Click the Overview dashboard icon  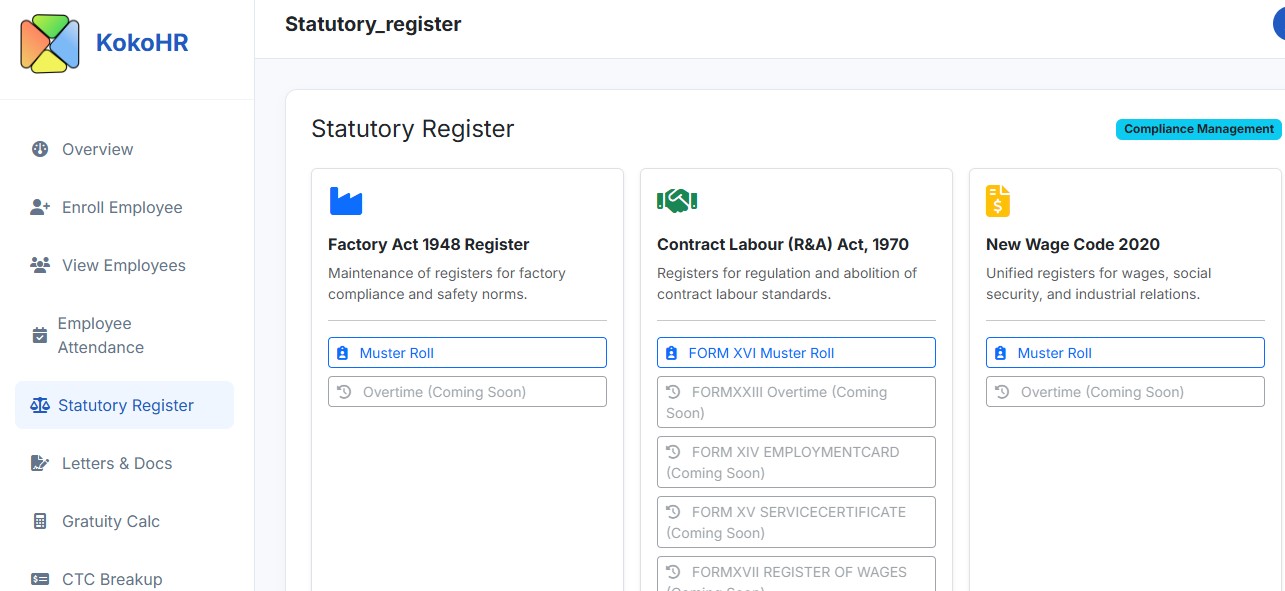40,150
